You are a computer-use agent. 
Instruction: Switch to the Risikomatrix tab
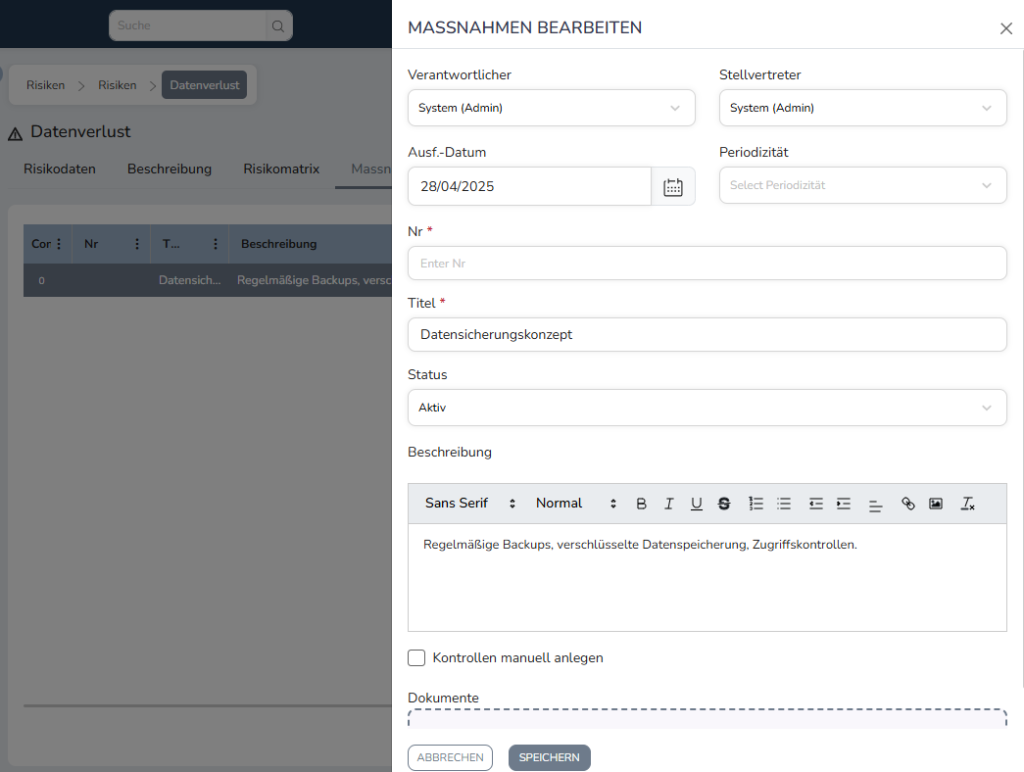[281, 169]
